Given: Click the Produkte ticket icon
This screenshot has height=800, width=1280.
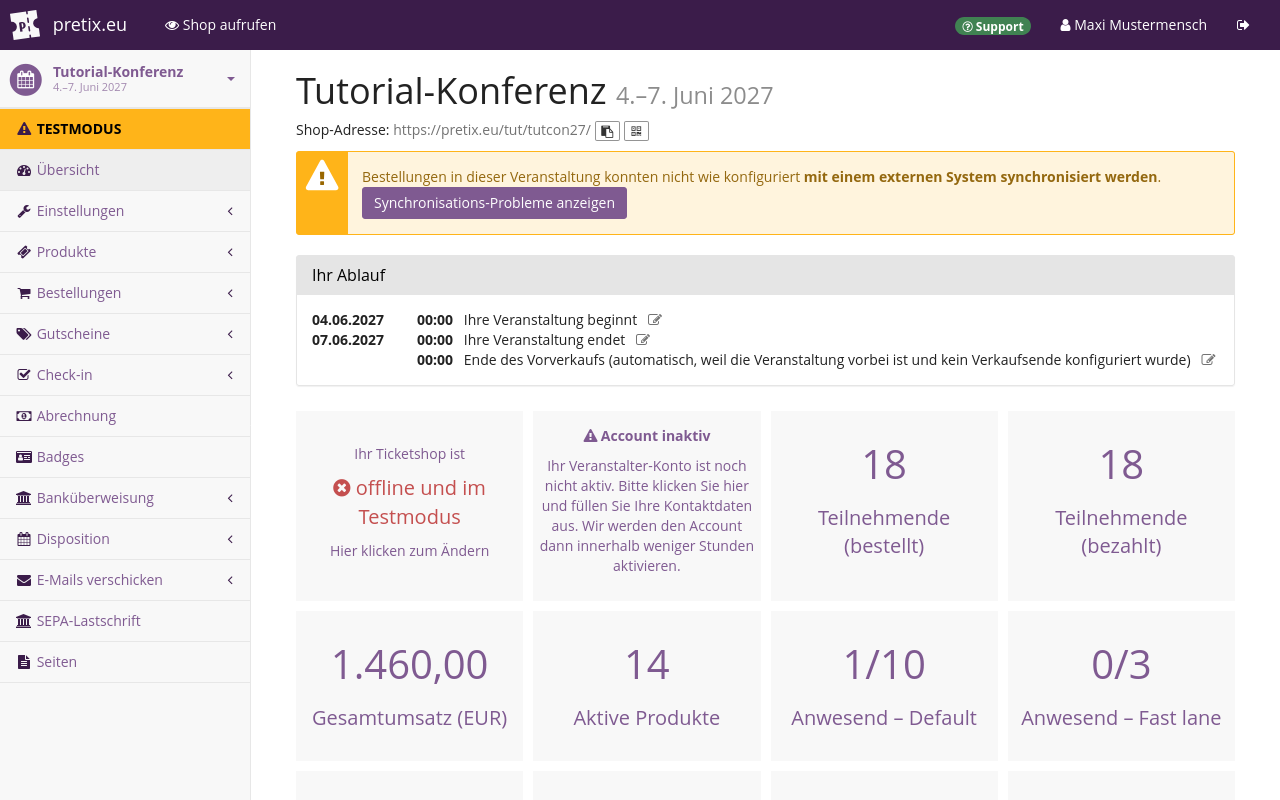Looking at the screenshot, I should click(24, 252).
